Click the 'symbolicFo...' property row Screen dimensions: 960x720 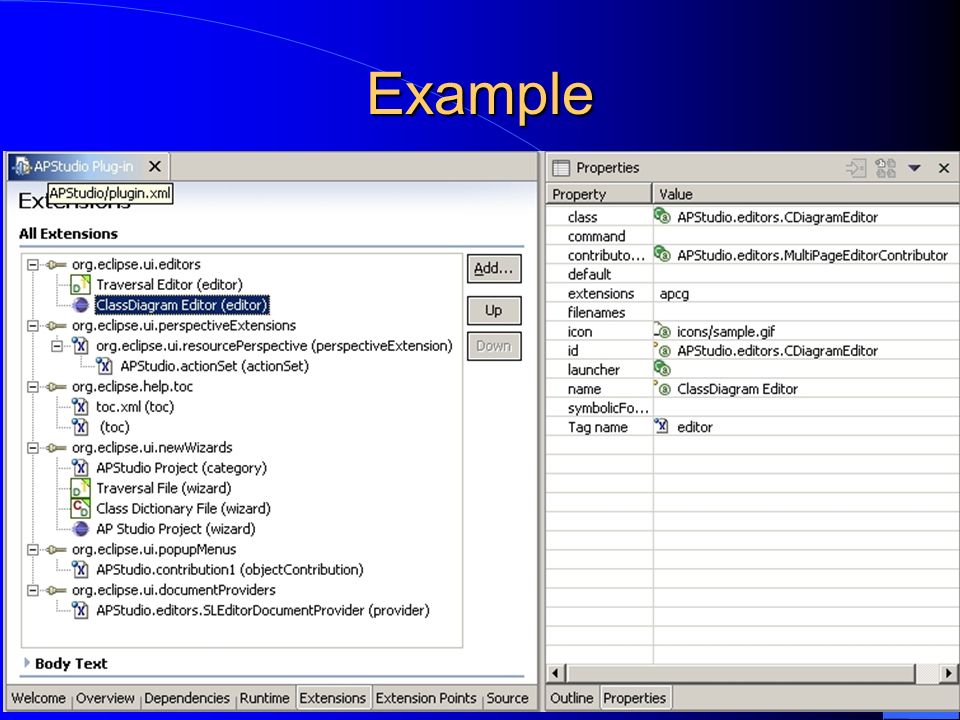[x=752, y=408]
